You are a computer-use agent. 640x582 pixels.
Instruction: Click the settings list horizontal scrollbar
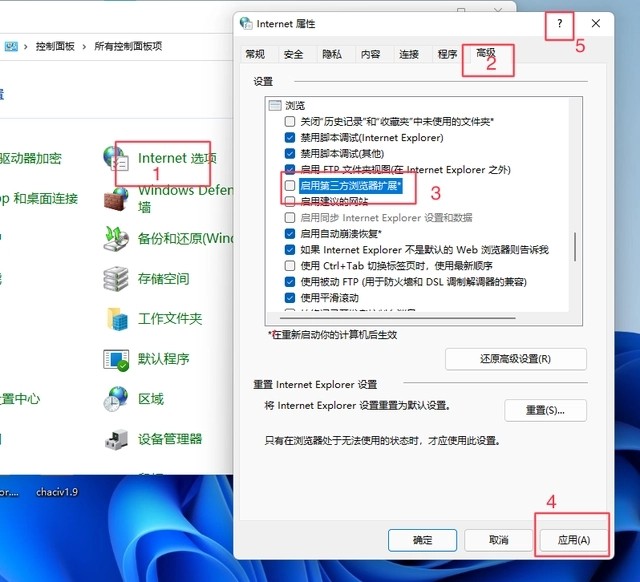pyautogui.click(x=398, y=318)
